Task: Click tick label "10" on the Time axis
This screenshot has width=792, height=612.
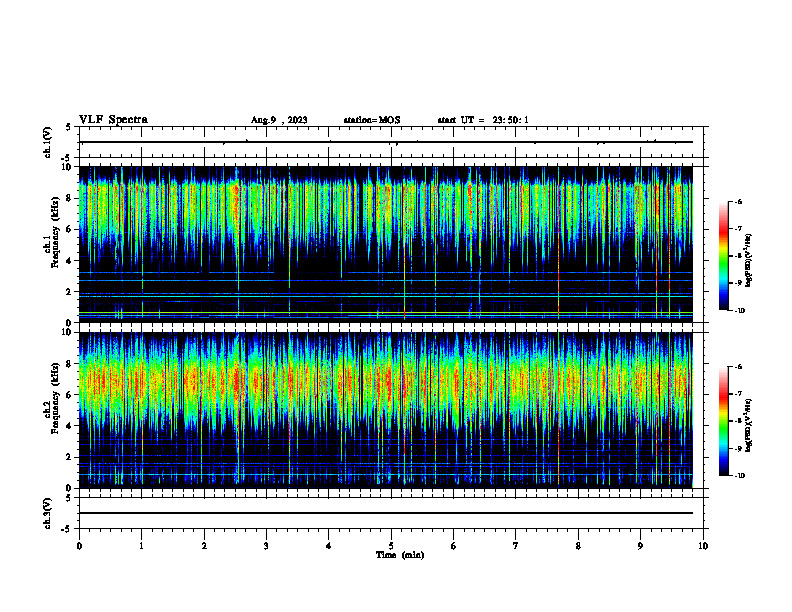Action: pos(703,546)
